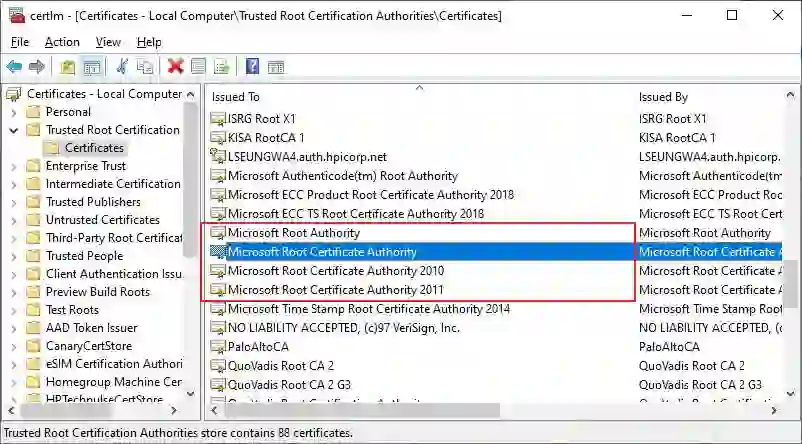Image resolution: width=802 pixels, height=444 pixels.
Task: Select Microsoft ECC TS Root Certificate Authority 2018
Action: pos(356,214)
